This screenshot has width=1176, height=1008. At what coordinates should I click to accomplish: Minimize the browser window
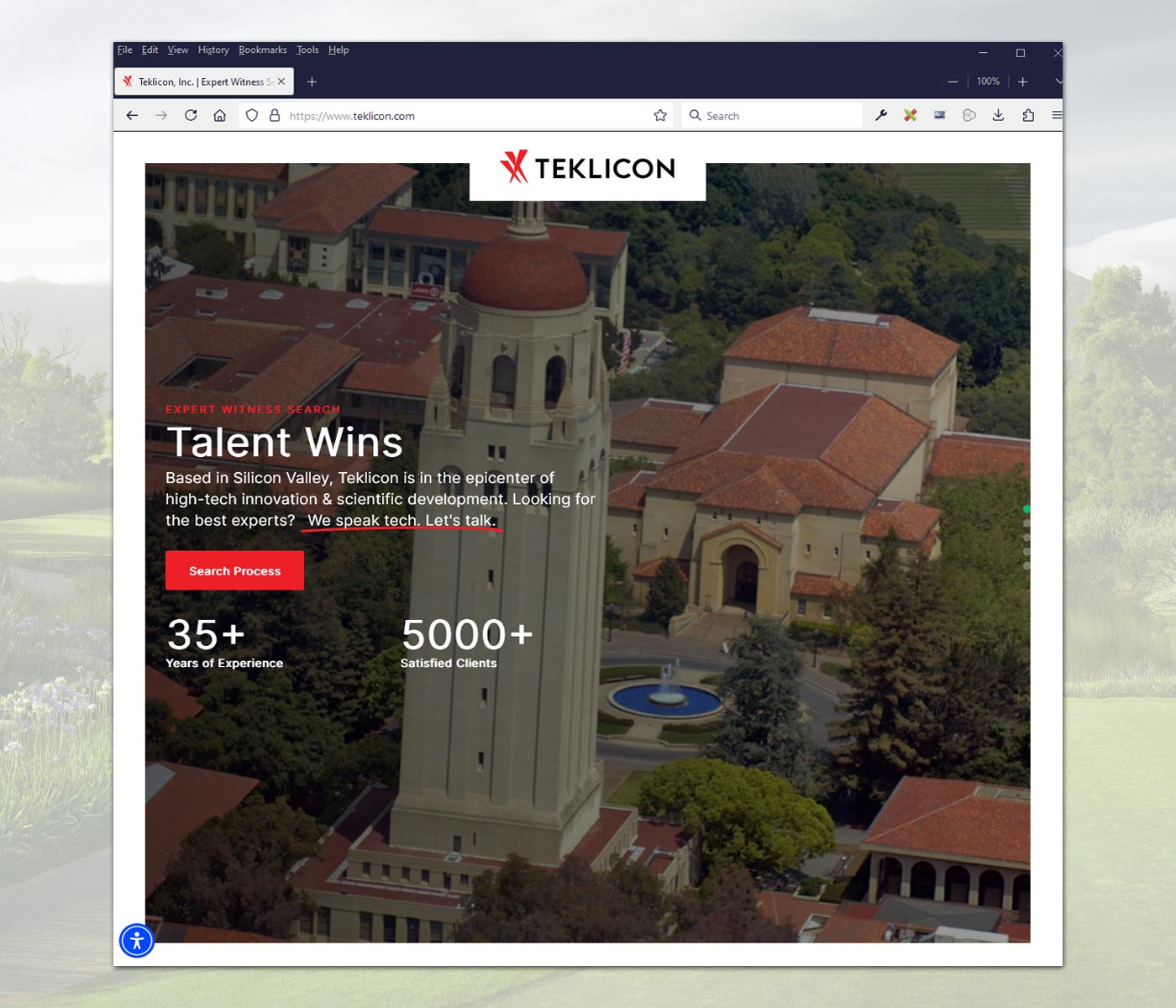(983, 52)
